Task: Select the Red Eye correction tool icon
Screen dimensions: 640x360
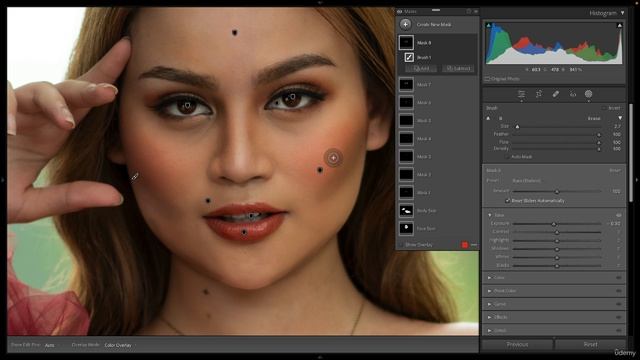Action: click(x=573, y=94)
